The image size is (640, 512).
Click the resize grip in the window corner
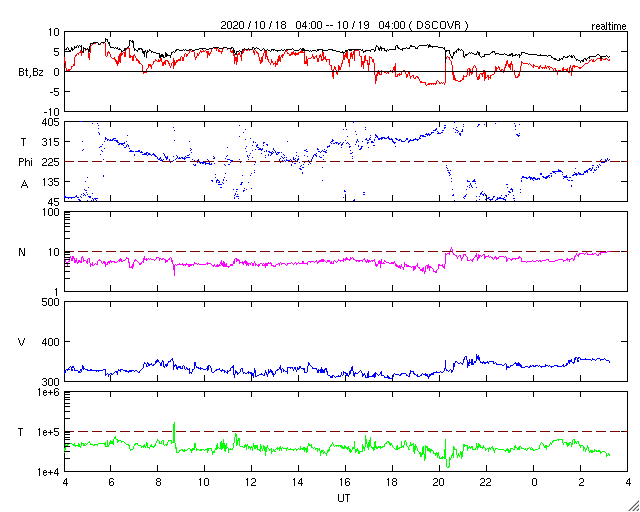pyautogui.click(x=633, y=505)
